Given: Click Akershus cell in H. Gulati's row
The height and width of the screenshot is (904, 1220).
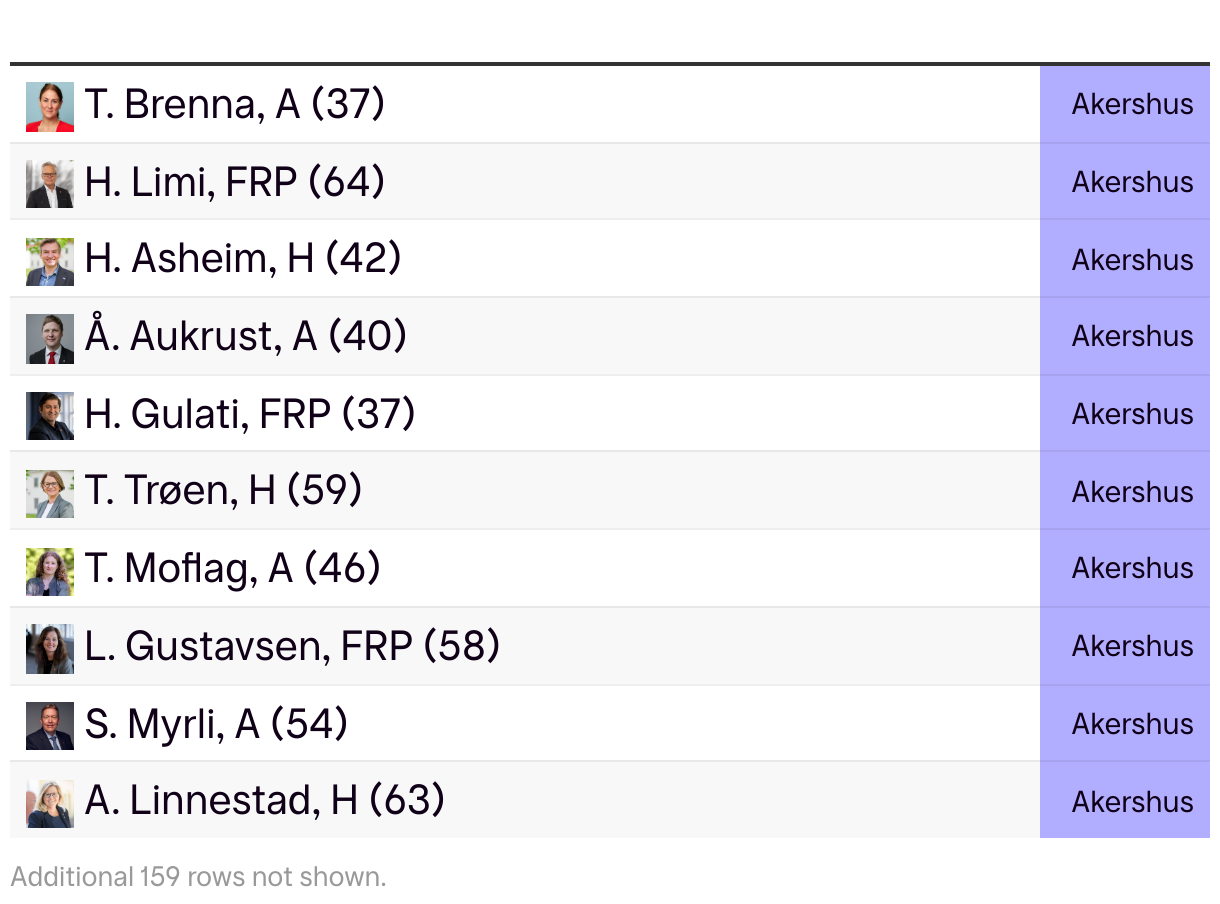Looking at the screenshot, I should point(1125,414).
